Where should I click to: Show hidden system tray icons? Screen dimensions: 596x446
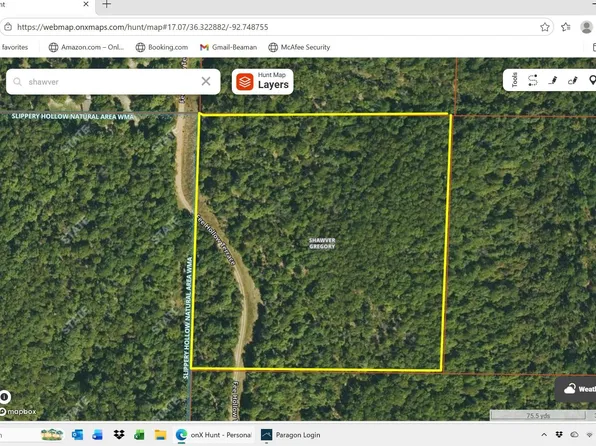click(x=544, y=435)
